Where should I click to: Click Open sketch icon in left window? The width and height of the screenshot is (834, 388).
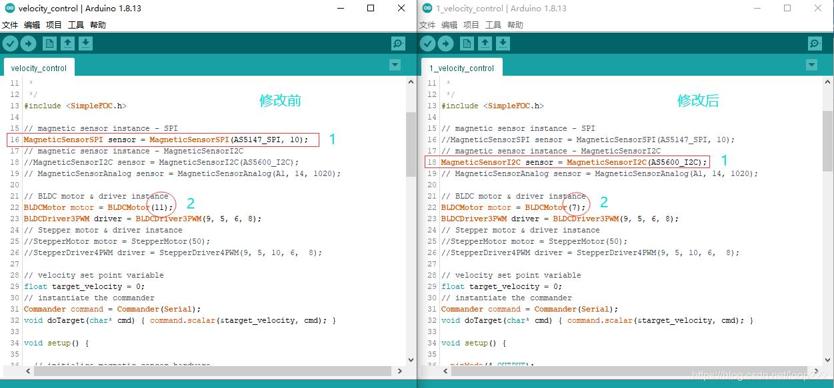[x=68, y=44]
